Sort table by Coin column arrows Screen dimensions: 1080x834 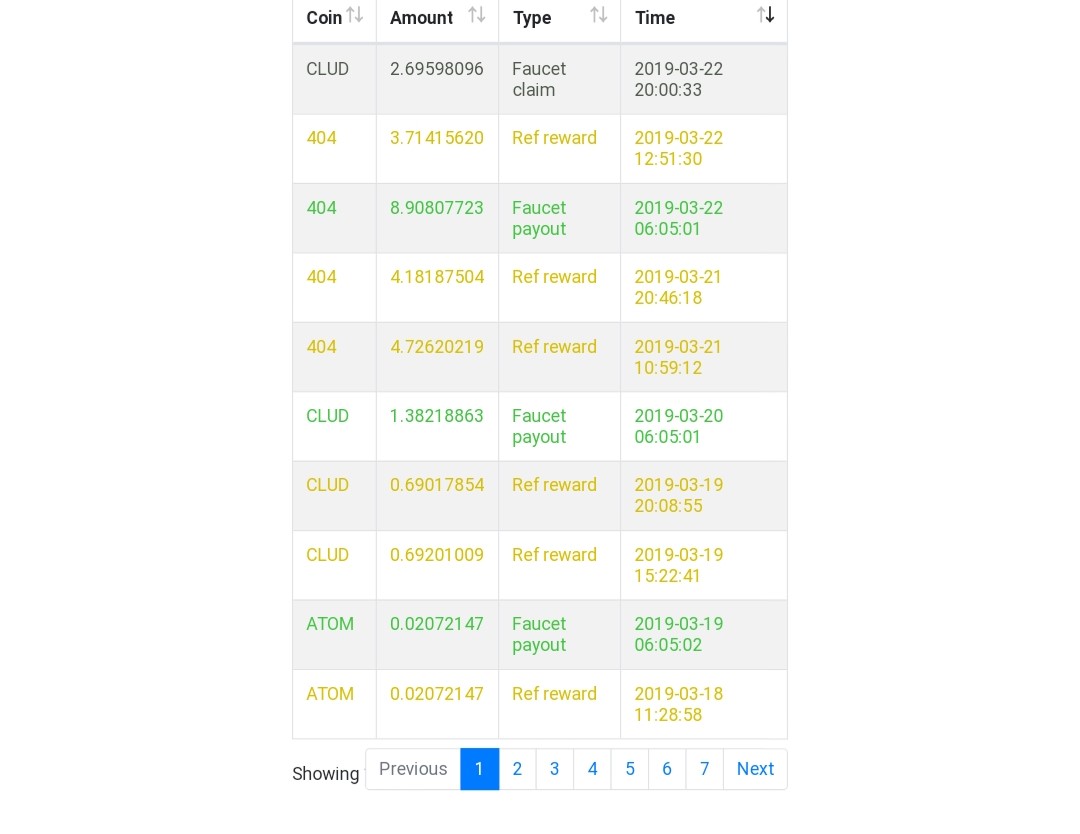point(355,14)
